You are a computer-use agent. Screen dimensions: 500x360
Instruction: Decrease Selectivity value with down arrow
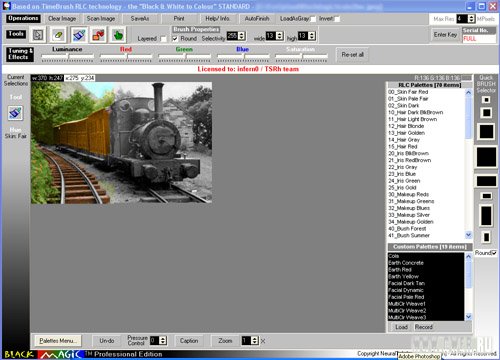pyautogui.click(x=242, y=38)
